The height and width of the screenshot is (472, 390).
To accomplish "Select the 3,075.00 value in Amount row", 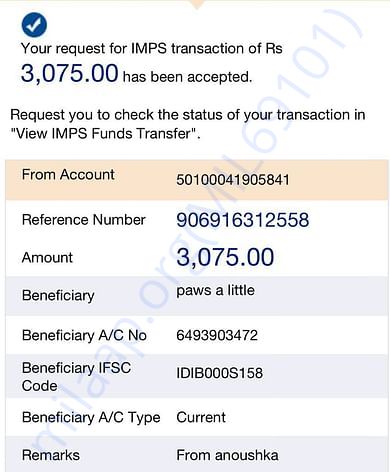I will 225,257.
